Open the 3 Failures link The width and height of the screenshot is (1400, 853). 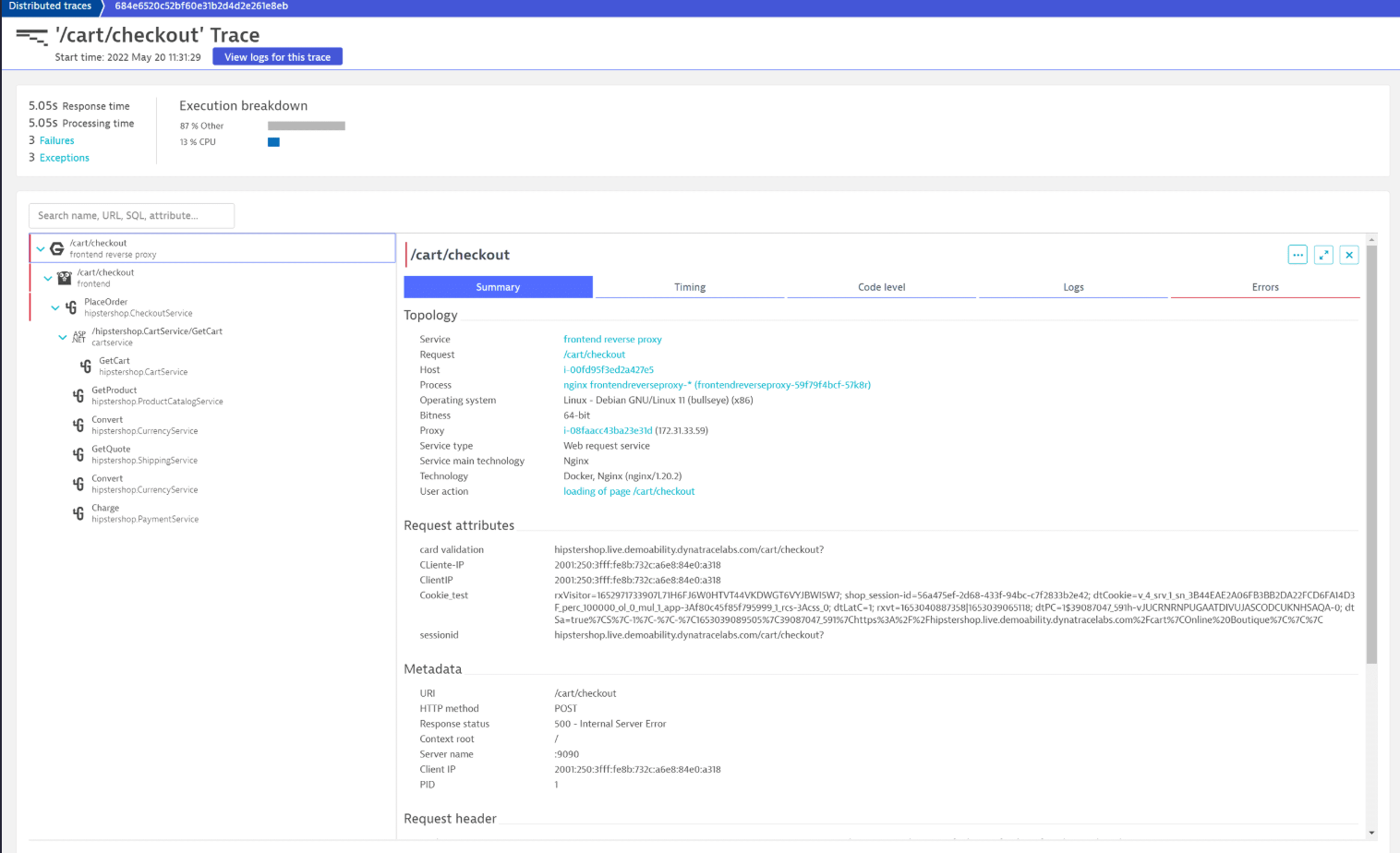pyautogui.click(x=56, y=140)
